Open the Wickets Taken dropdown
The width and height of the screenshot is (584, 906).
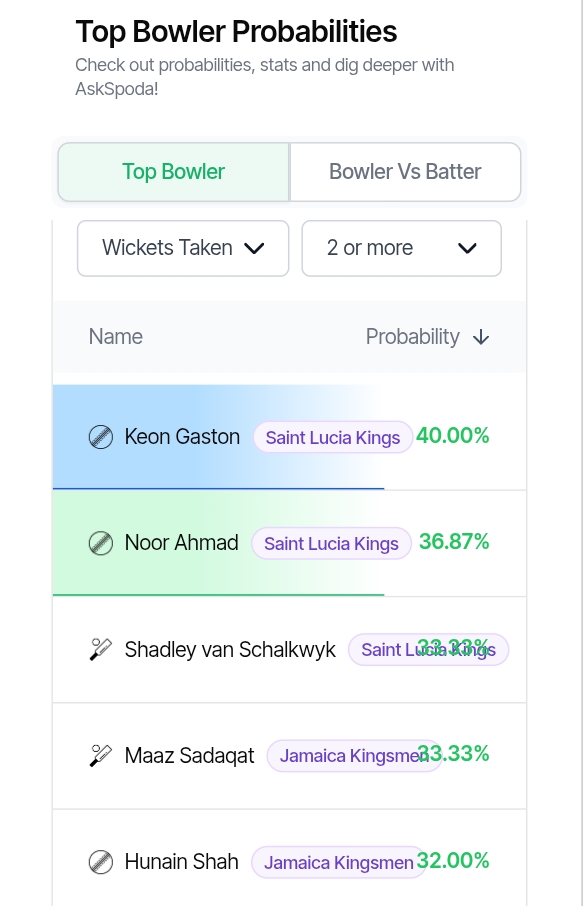[183, 248]
